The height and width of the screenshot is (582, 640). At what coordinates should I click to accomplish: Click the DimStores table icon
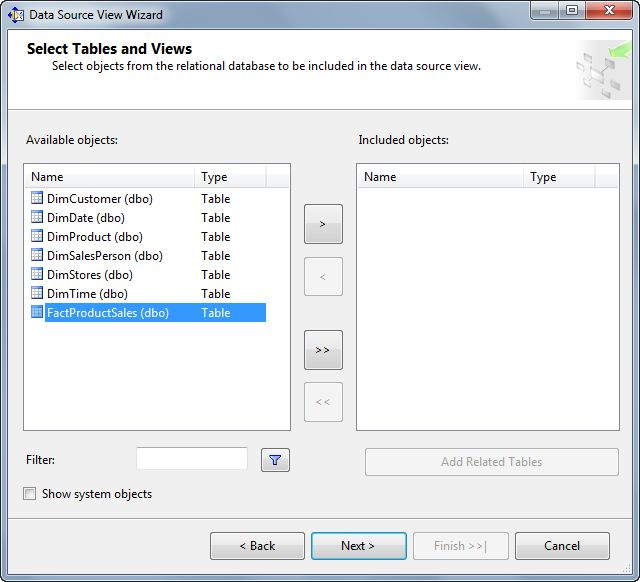37,274
